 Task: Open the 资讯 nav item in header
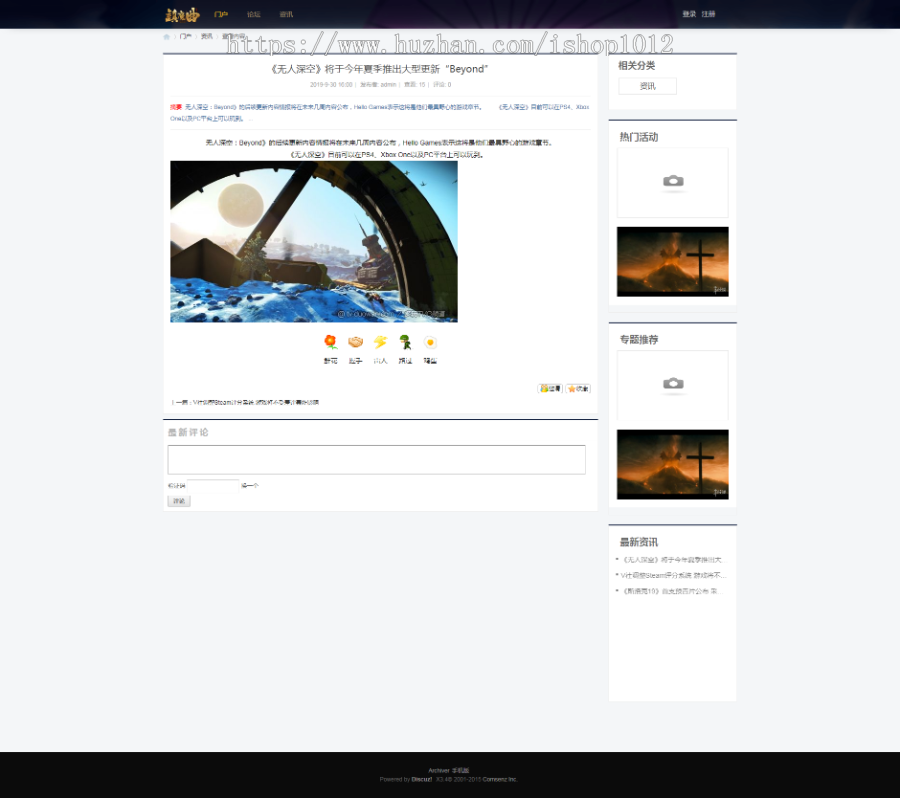pos(286,14)
